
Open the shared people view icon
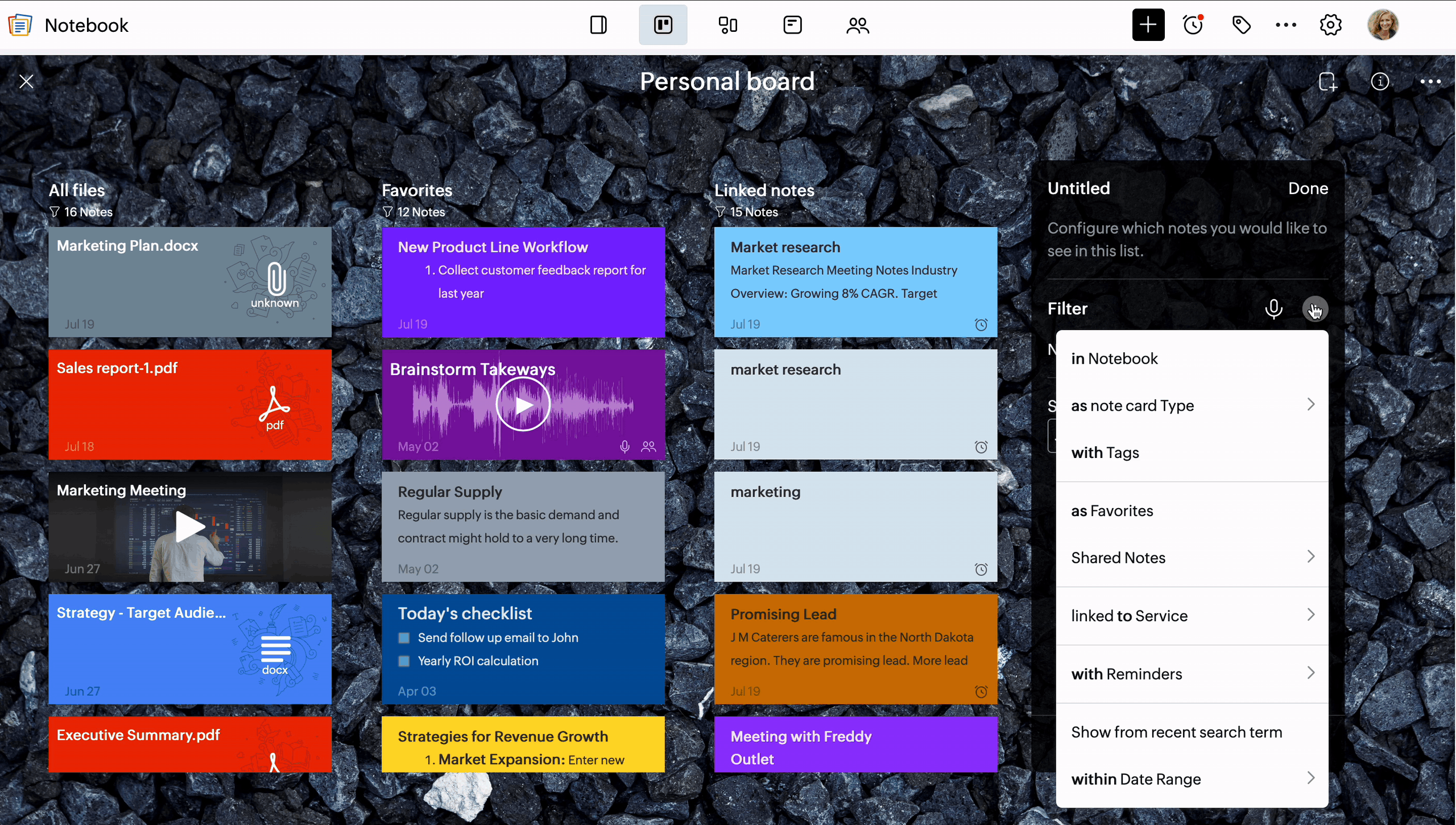pyautogui.click(x=857, y=25)
